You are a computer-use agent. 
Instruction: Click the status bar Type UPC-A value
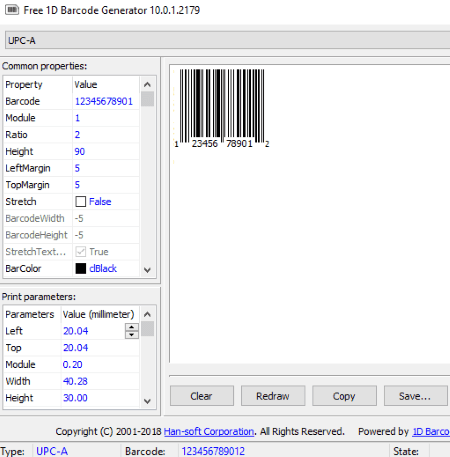(x=52, y=451)
